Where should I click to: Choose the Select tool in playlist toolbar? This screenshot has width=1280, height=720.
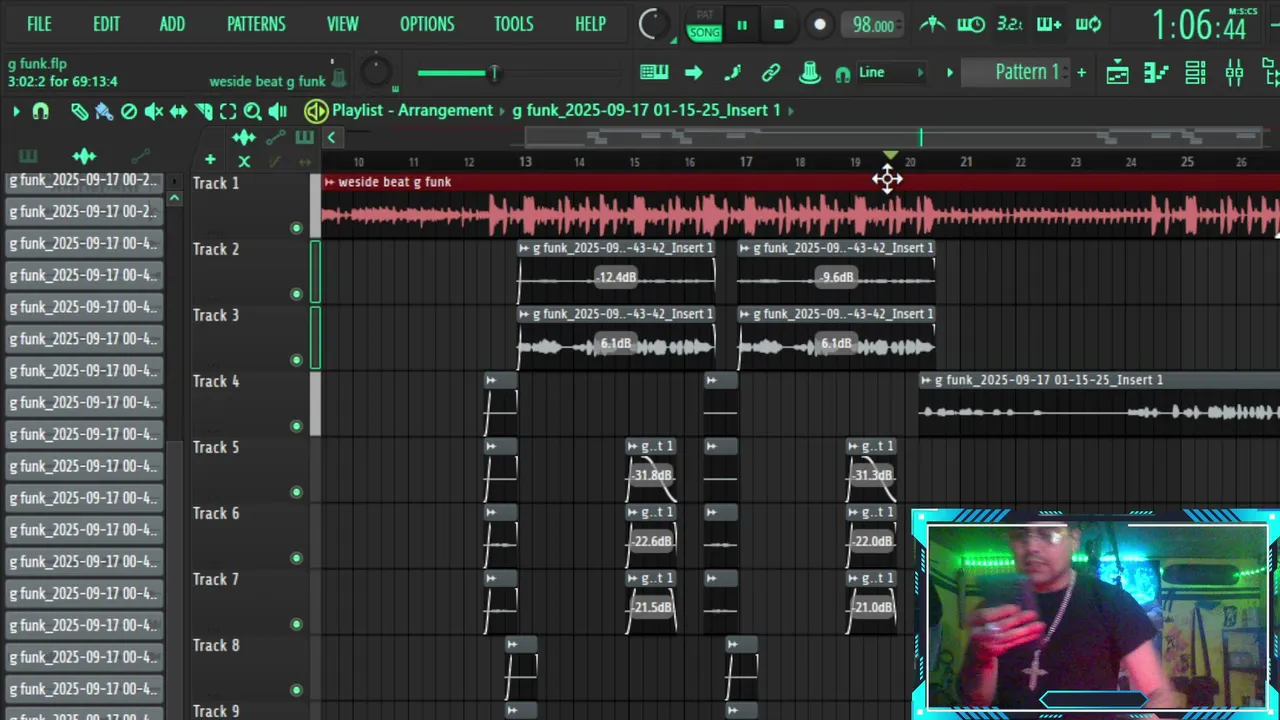[x=228, y=111]
